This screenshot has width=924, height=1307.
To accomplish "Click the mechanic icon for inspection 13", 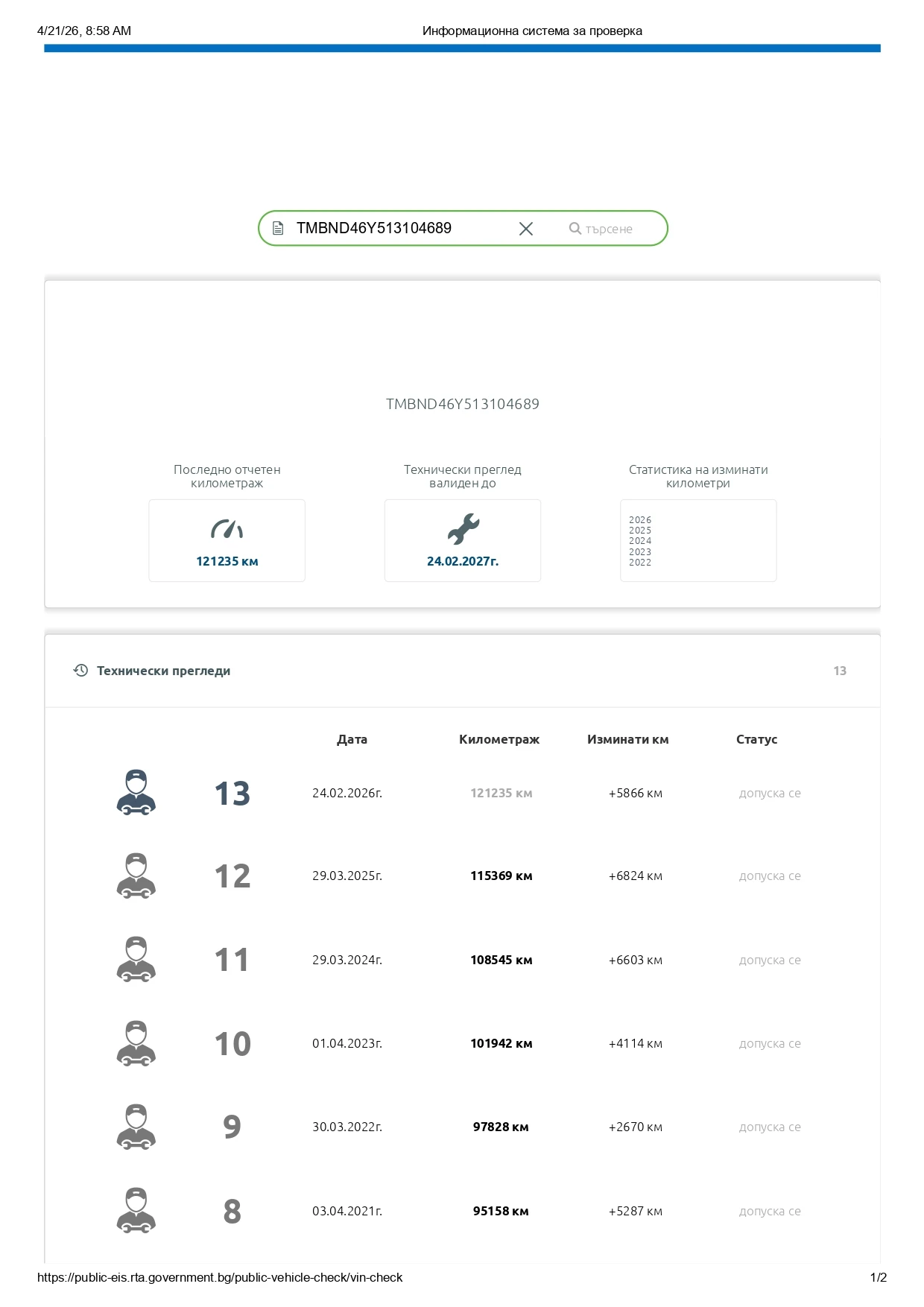I will (136, 793).
